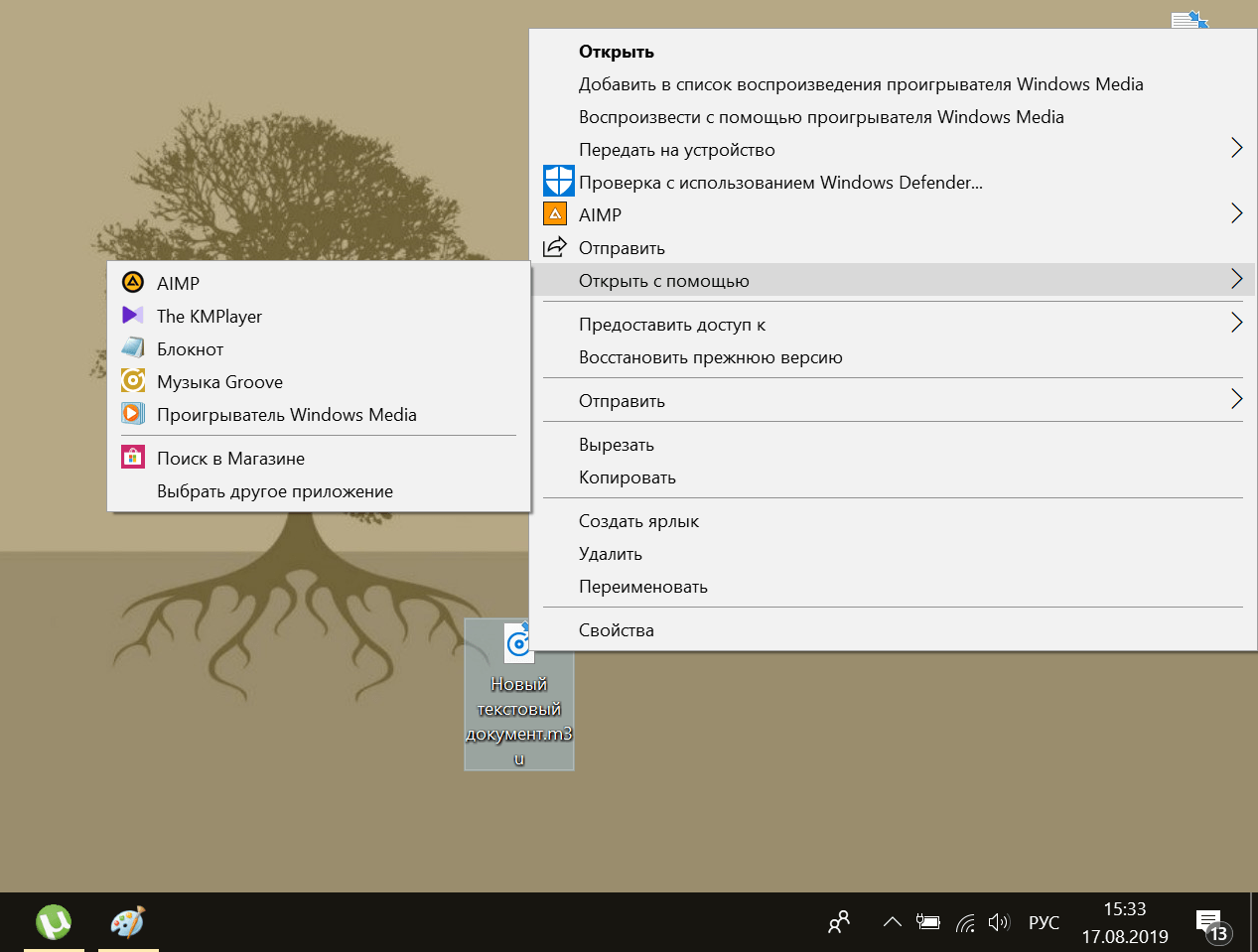Click the bold Открыть menu entry
The width and height of the screenshot is (1258, 952).
click(617, 52)
